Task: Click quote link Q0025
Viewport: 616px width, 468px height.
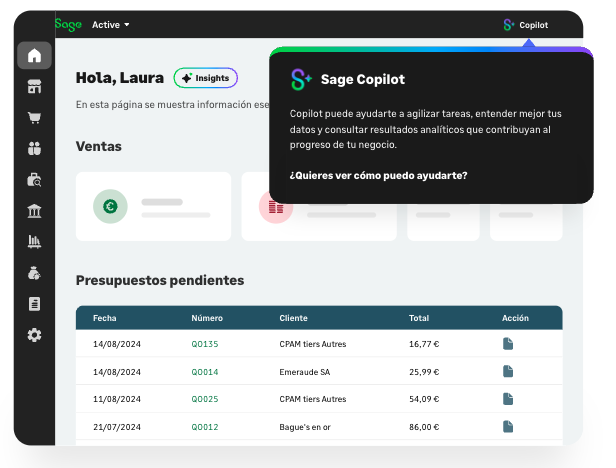Action: click(x=204, y=398)
